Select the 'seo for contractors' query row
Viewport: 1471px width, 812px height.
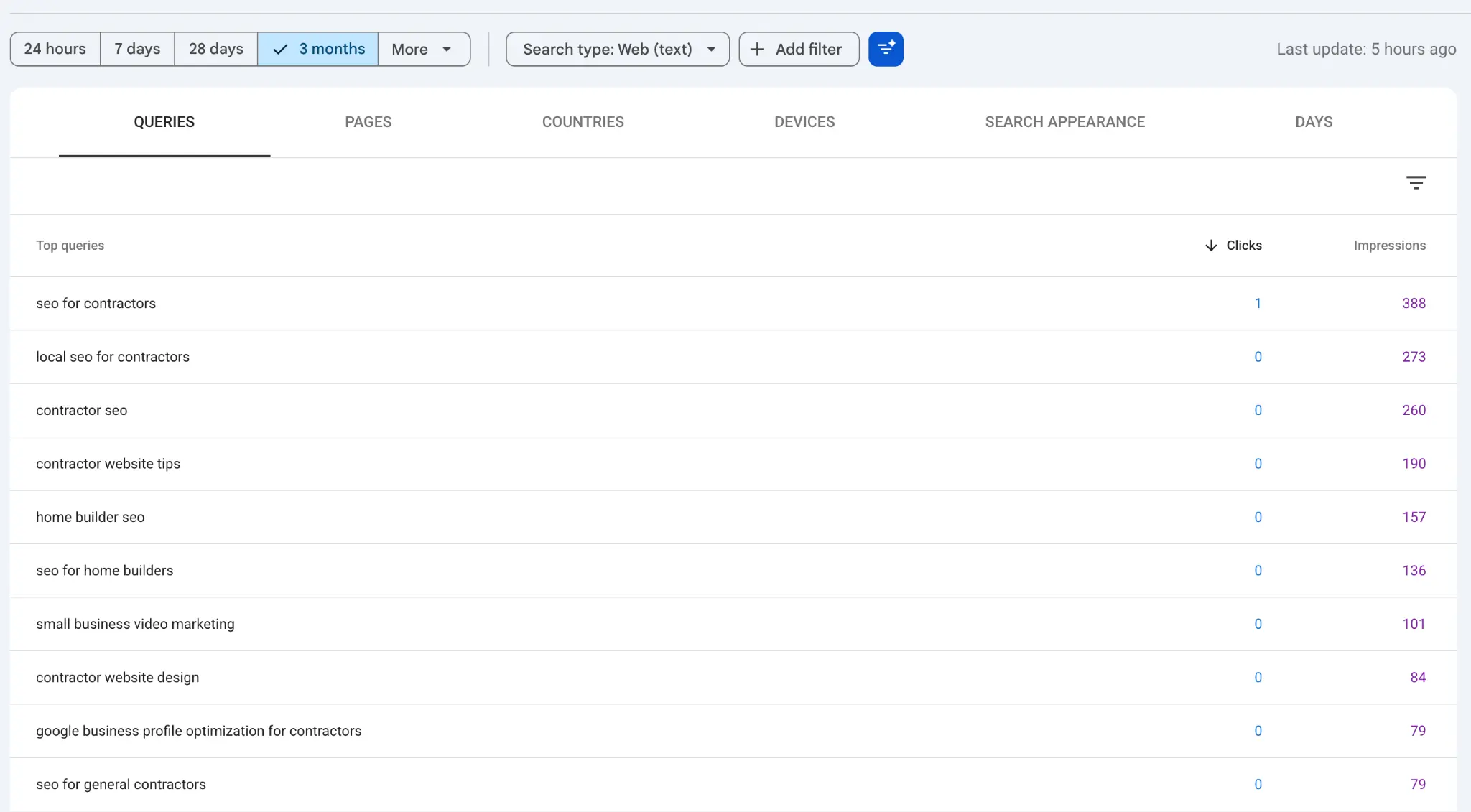click(733, 303)
